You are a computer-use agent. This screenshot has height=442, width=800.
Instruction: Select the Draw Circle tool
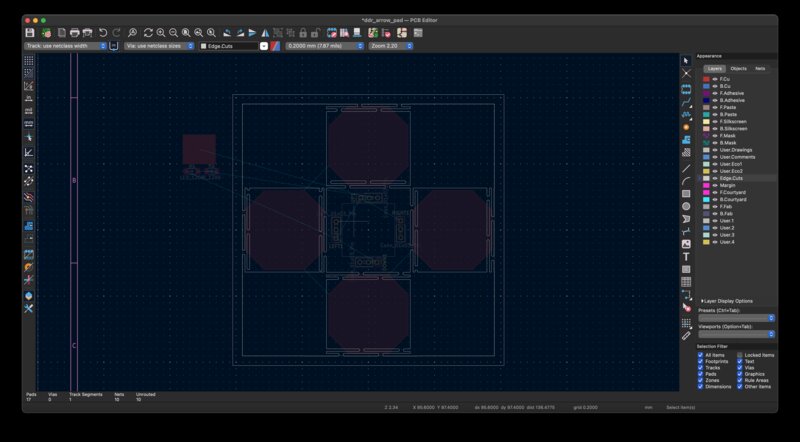point(686,205)
